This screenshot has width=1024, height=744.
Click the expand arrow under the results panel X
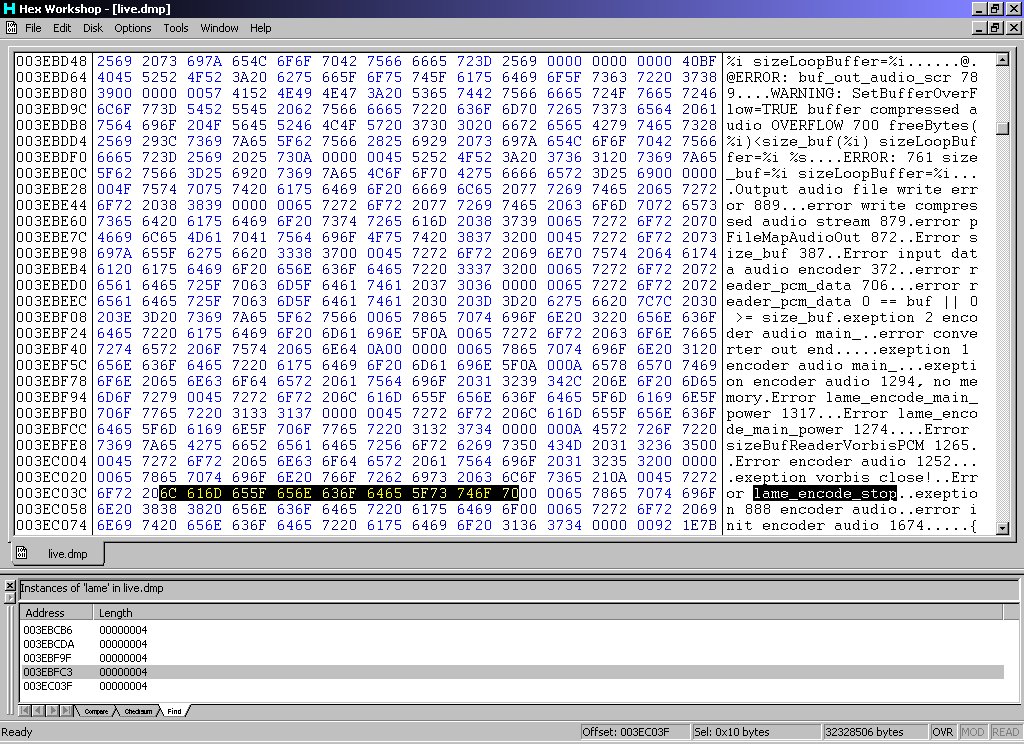[x=9, y=597]
